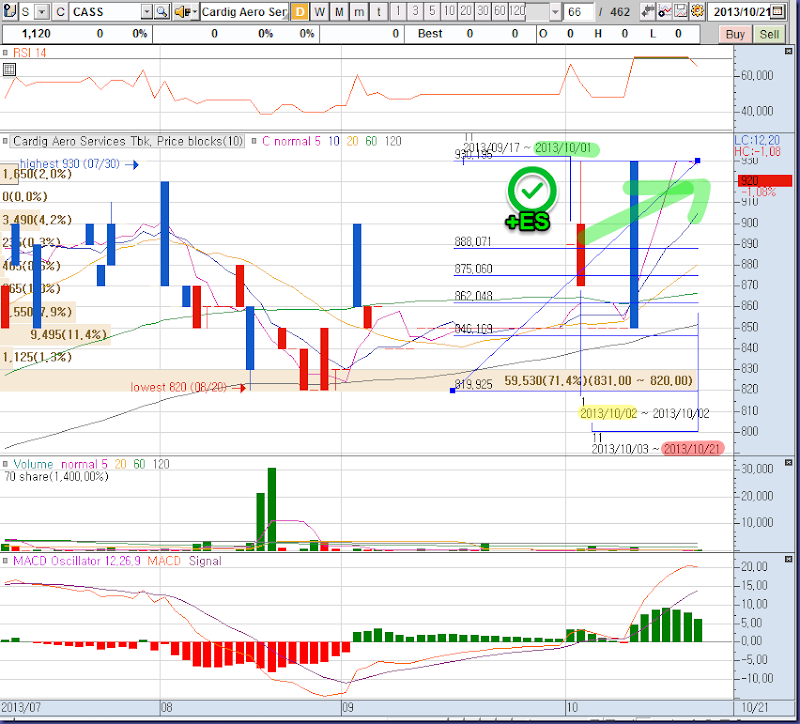Click the left-right arrows sync icon
The width and height of the screenshot is (800, 724).
point(648,11)
